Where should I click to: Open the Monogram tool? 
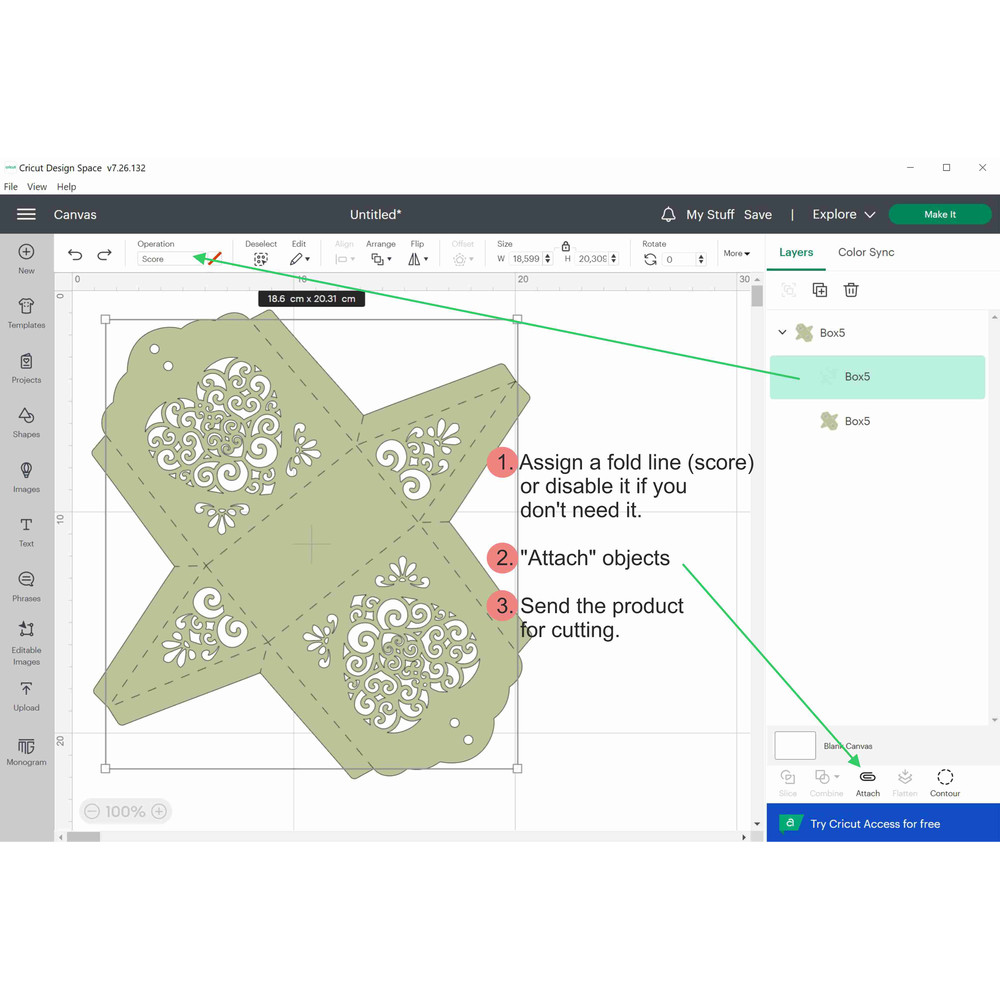[26, 751]
